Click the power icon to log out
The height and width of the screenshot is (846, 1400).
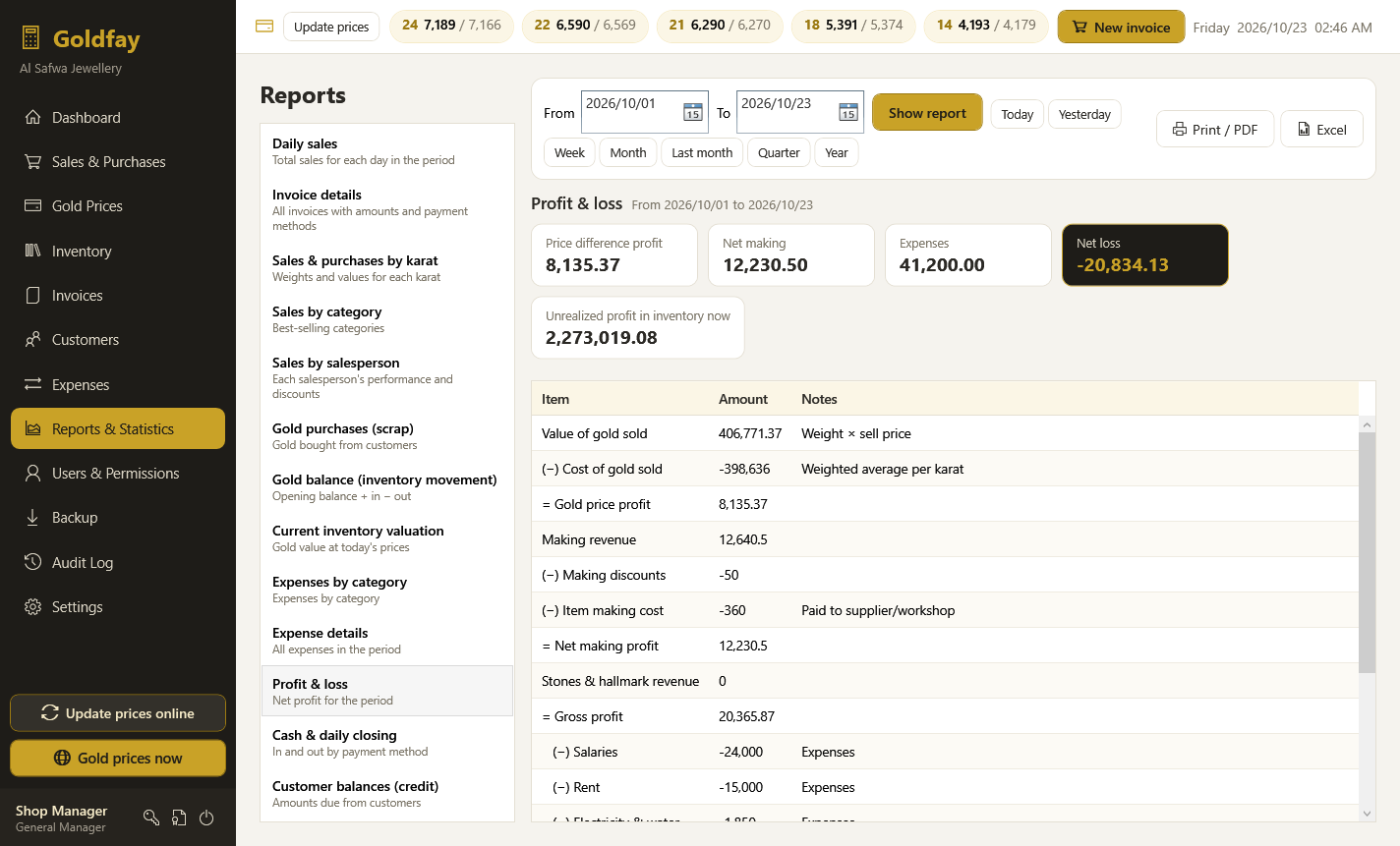pyautogui.click(x=206, y=818)
